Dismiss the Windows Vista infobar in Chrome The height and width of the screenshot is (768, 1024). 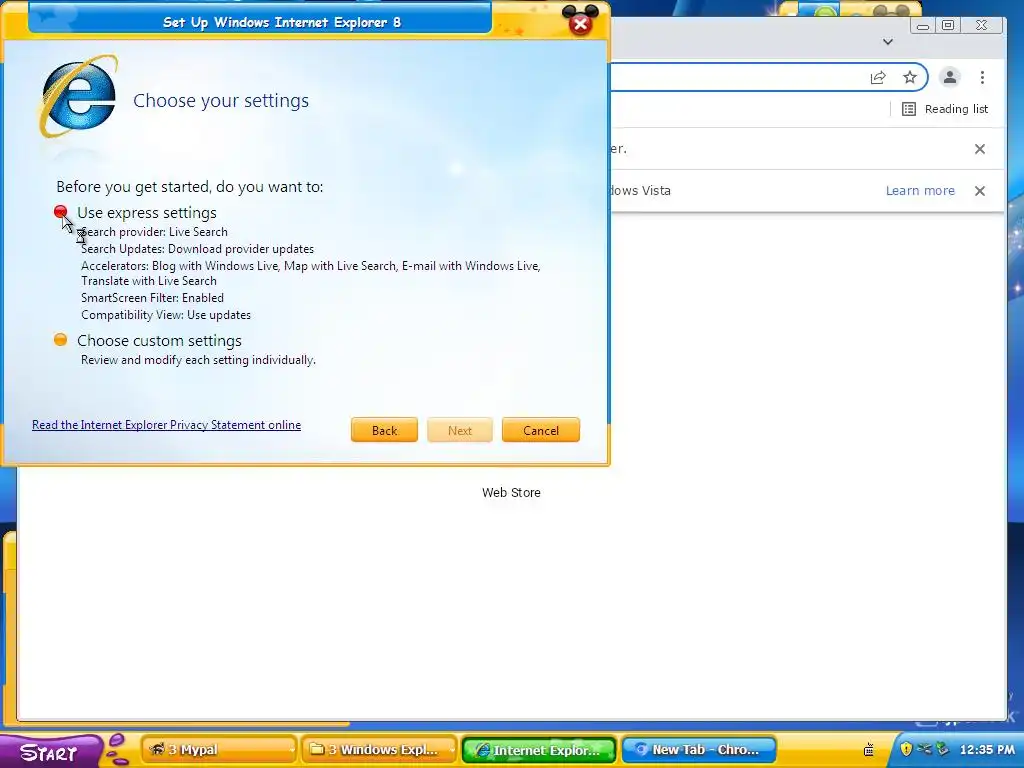point(980,191)
